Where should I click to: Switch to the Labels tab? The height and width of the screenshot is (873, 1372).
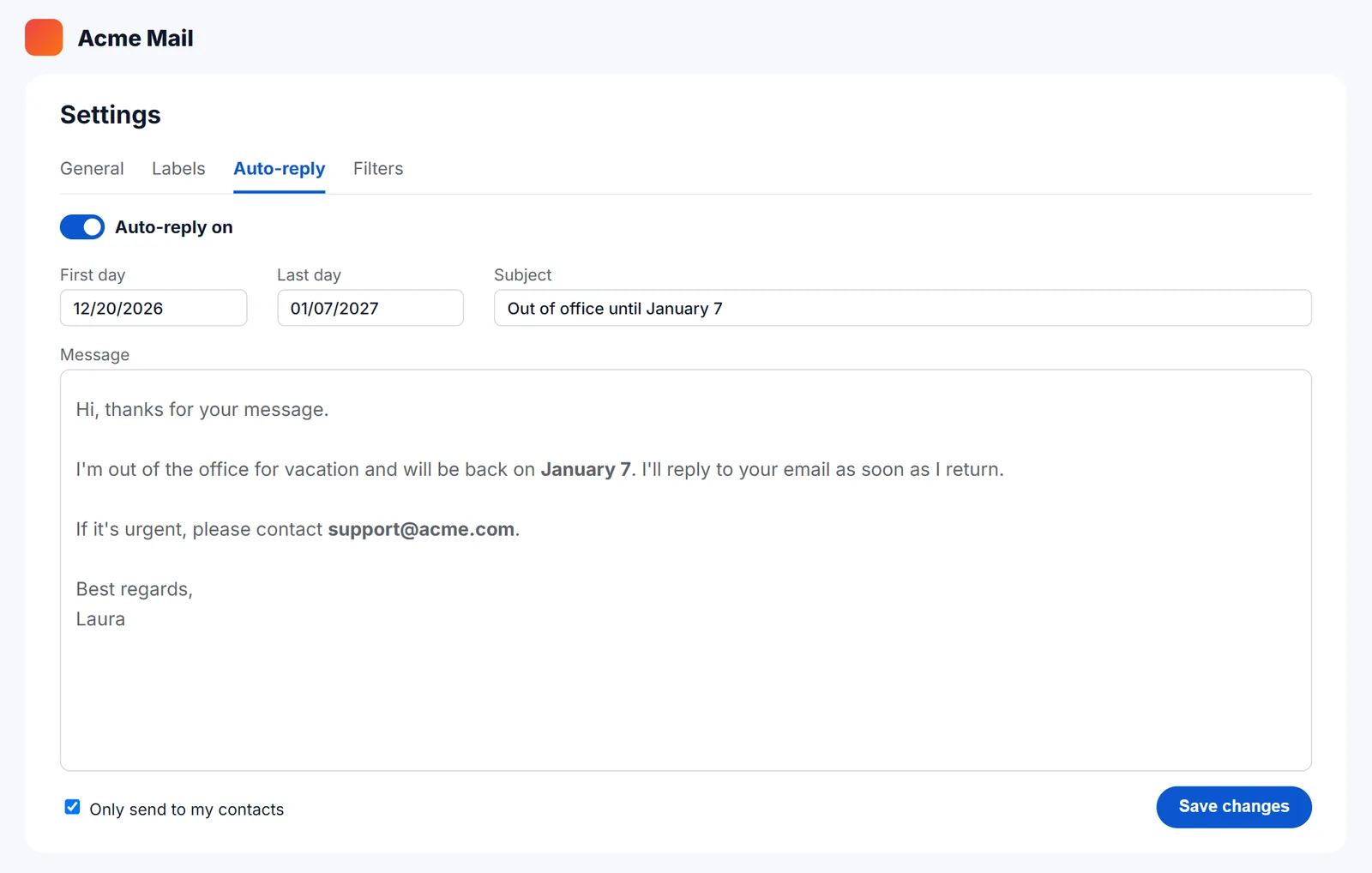click(x=178, y=169)
